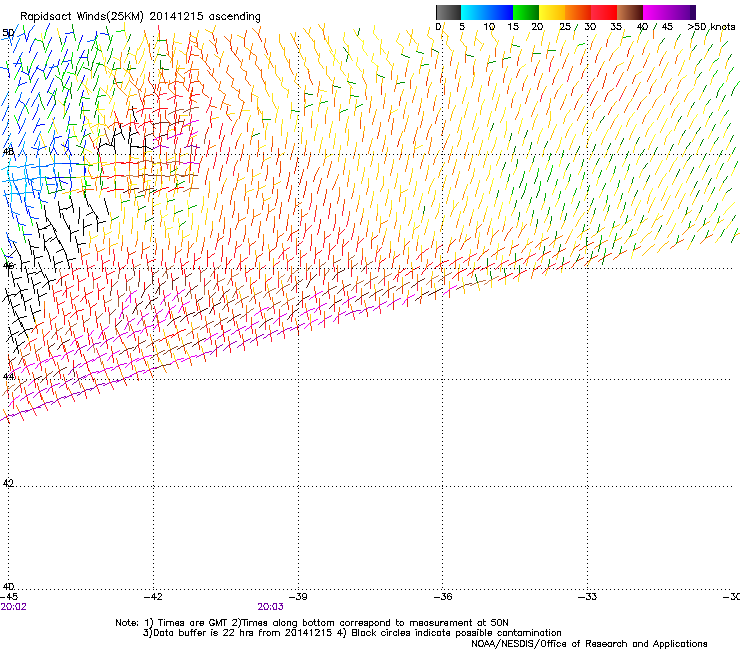The image size is (740, 650).
Task: Click the '15' legend scale label
Action: (513, 27)
